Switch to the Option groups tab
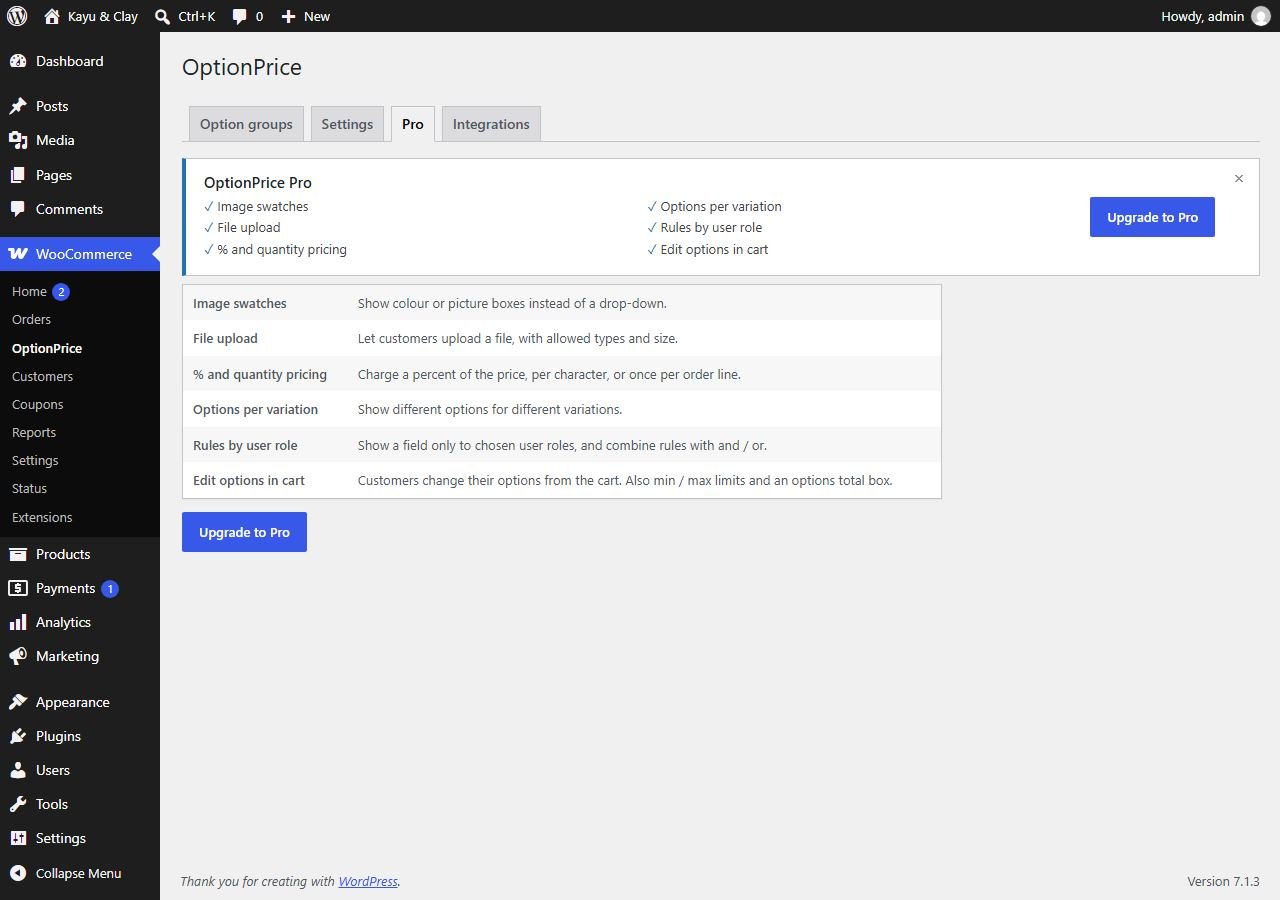The image size is (1280, 900). click(x=246, y=124)
